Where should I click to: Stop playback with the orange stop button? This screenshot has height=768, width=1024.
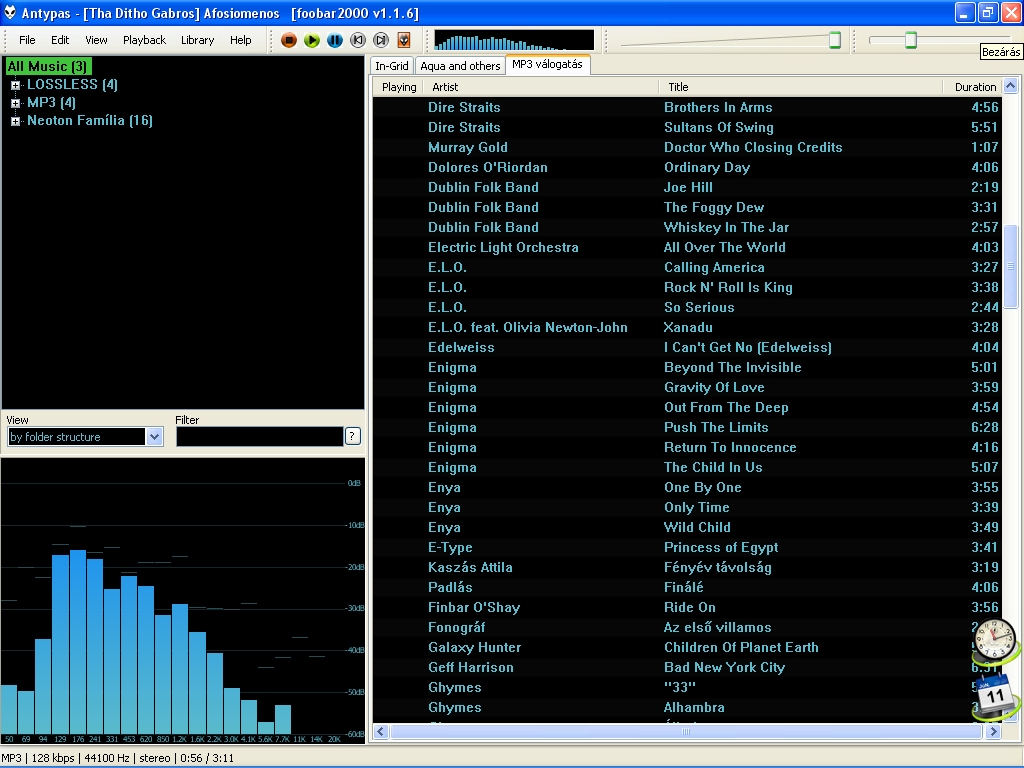pos(289,40)
